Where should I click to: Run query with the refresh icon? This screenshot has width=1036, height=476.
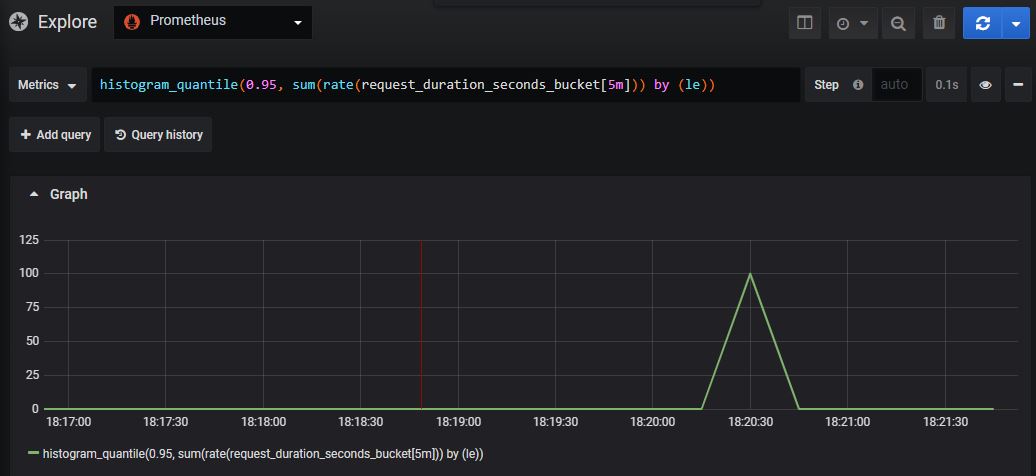(982, 23)
